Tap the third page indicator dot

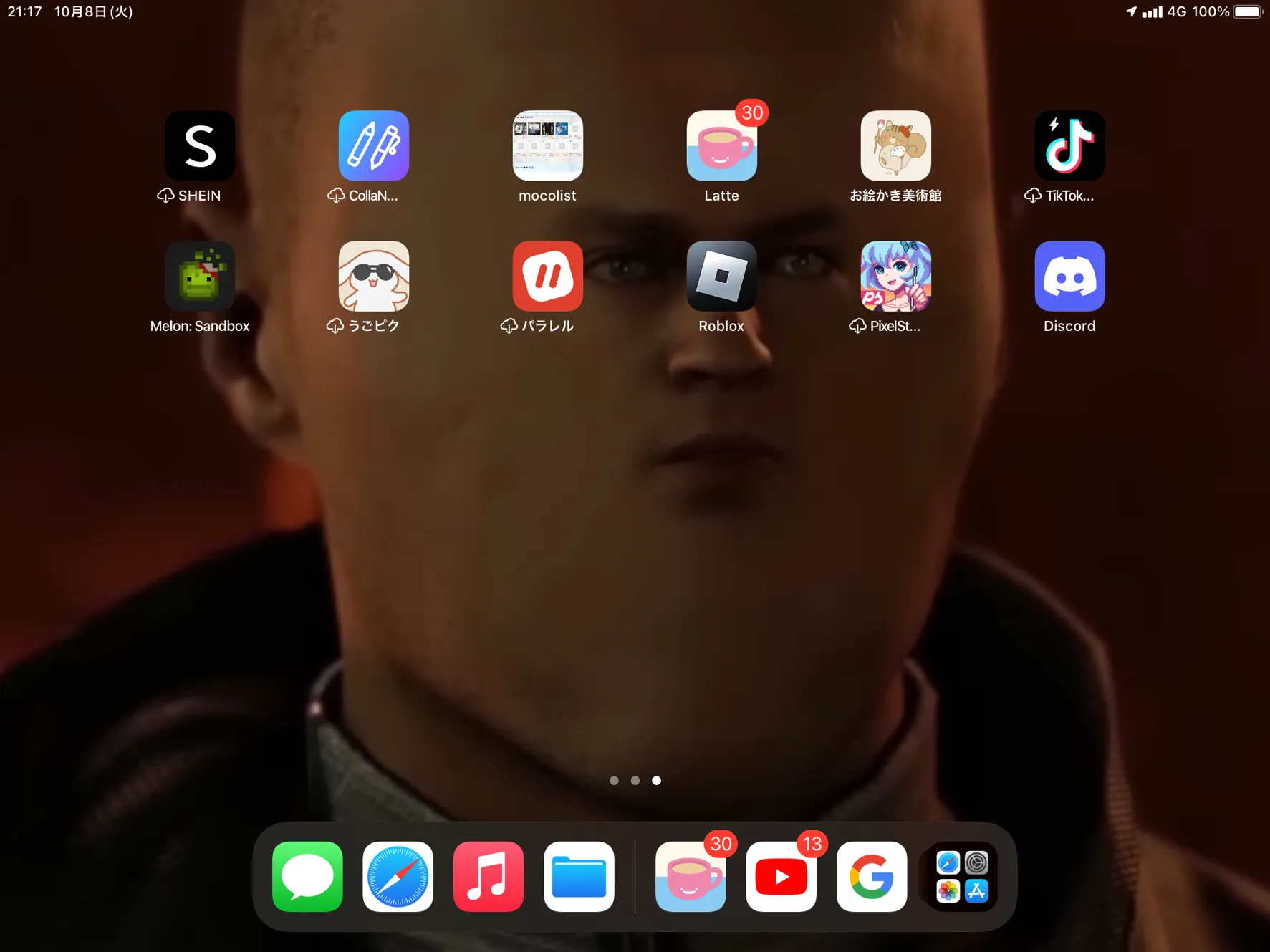pos(656,780)
